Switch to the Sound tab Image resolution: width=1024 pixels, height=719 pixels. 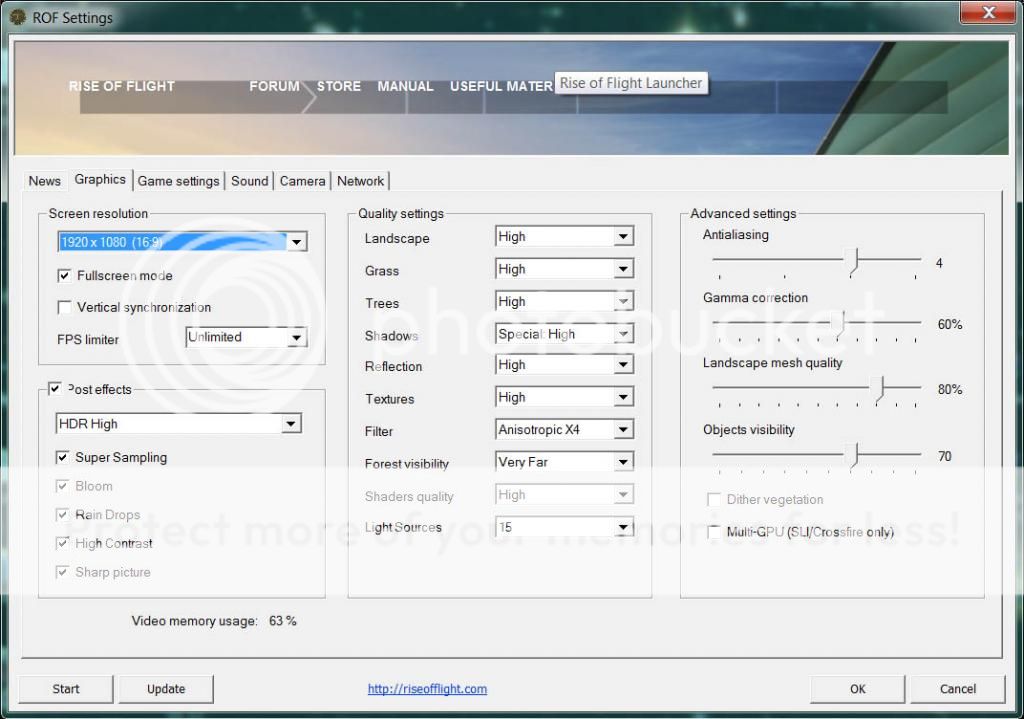click(249, 181)
